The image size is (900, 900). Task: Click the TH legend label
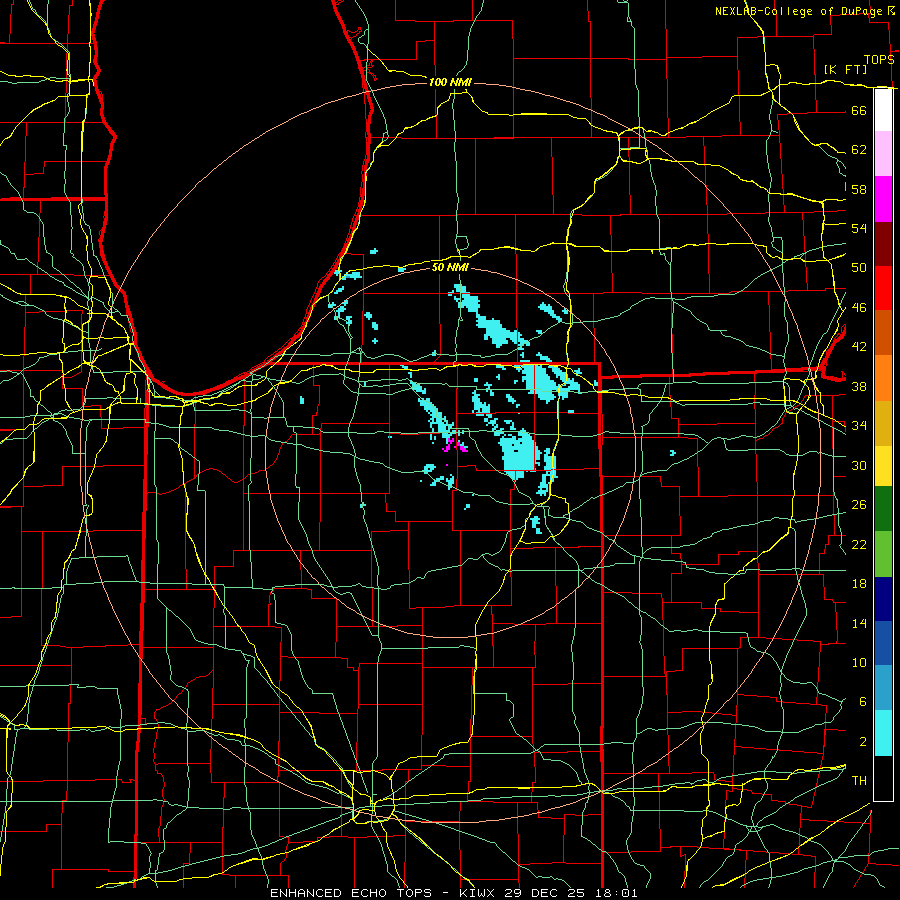pyautogui.click(x=859, y=781)
